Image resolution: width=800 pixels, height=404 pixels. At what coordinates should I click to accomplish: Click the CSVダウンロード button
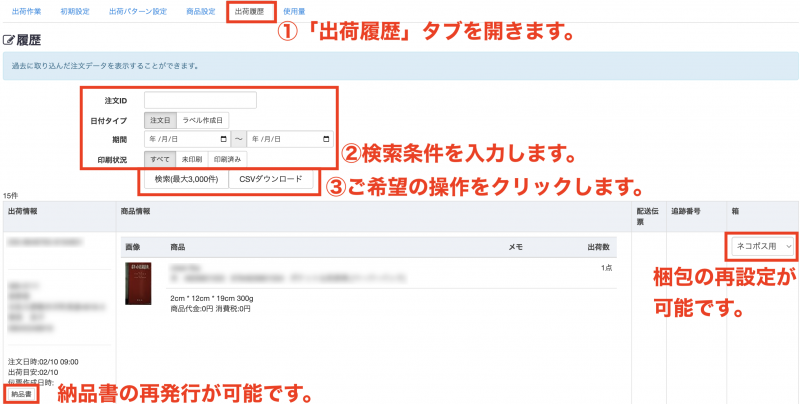273,180
